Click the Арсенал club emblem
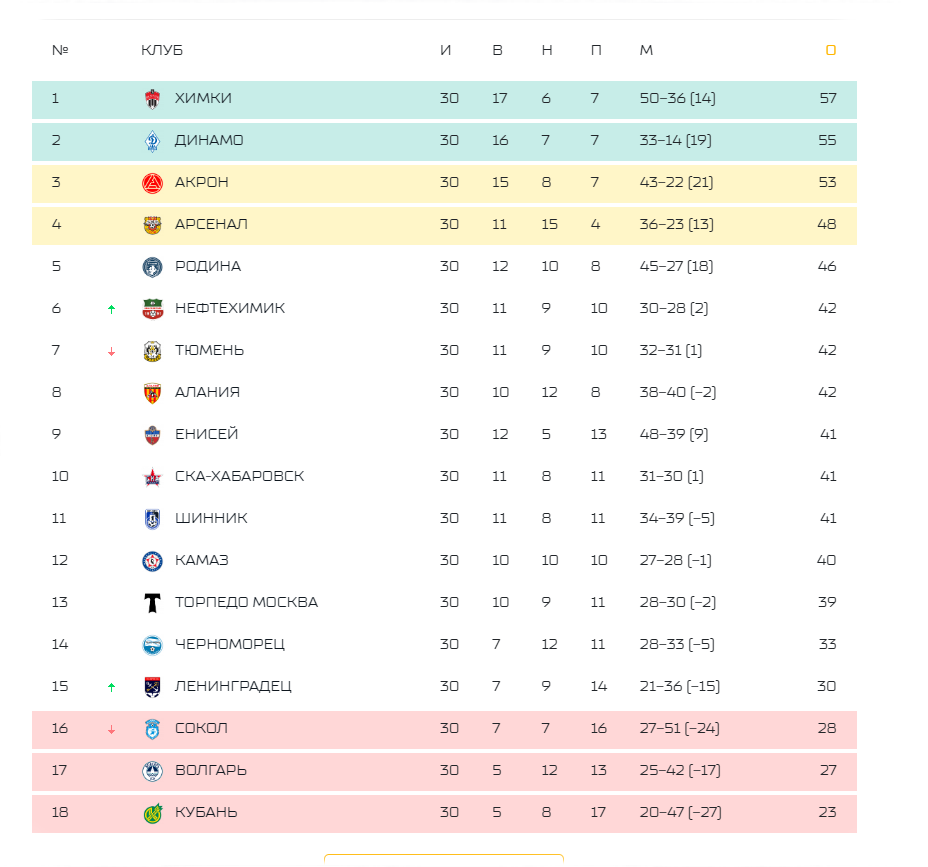The height and width of the screenshot is (867, 928). pyautogui.click(x=153, y=225)
